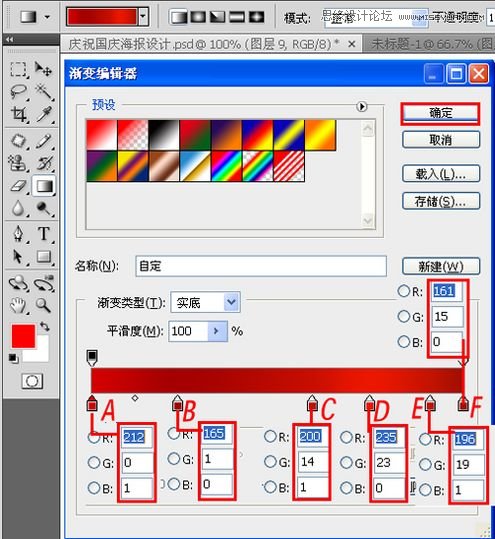Select the Clone Stamp tool
Screen dimensions: 495x539
[x=17, y=163]
